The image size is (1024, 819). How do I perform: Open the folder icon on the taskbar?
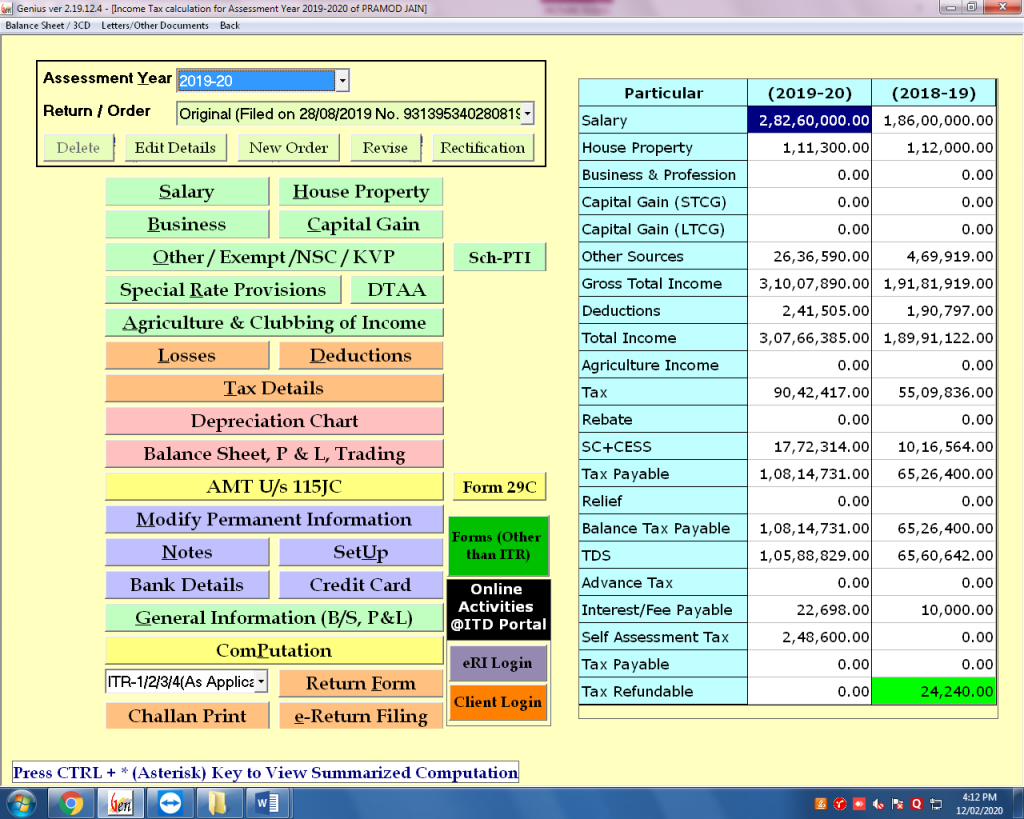[219, 802]
